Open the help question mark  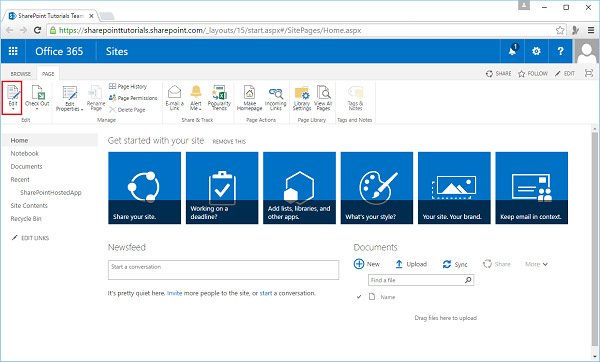(560, 51)
